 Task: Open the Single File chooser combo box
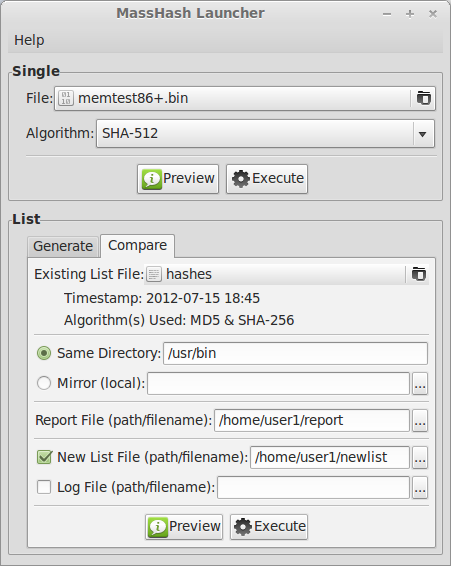[x=245, y=98]
